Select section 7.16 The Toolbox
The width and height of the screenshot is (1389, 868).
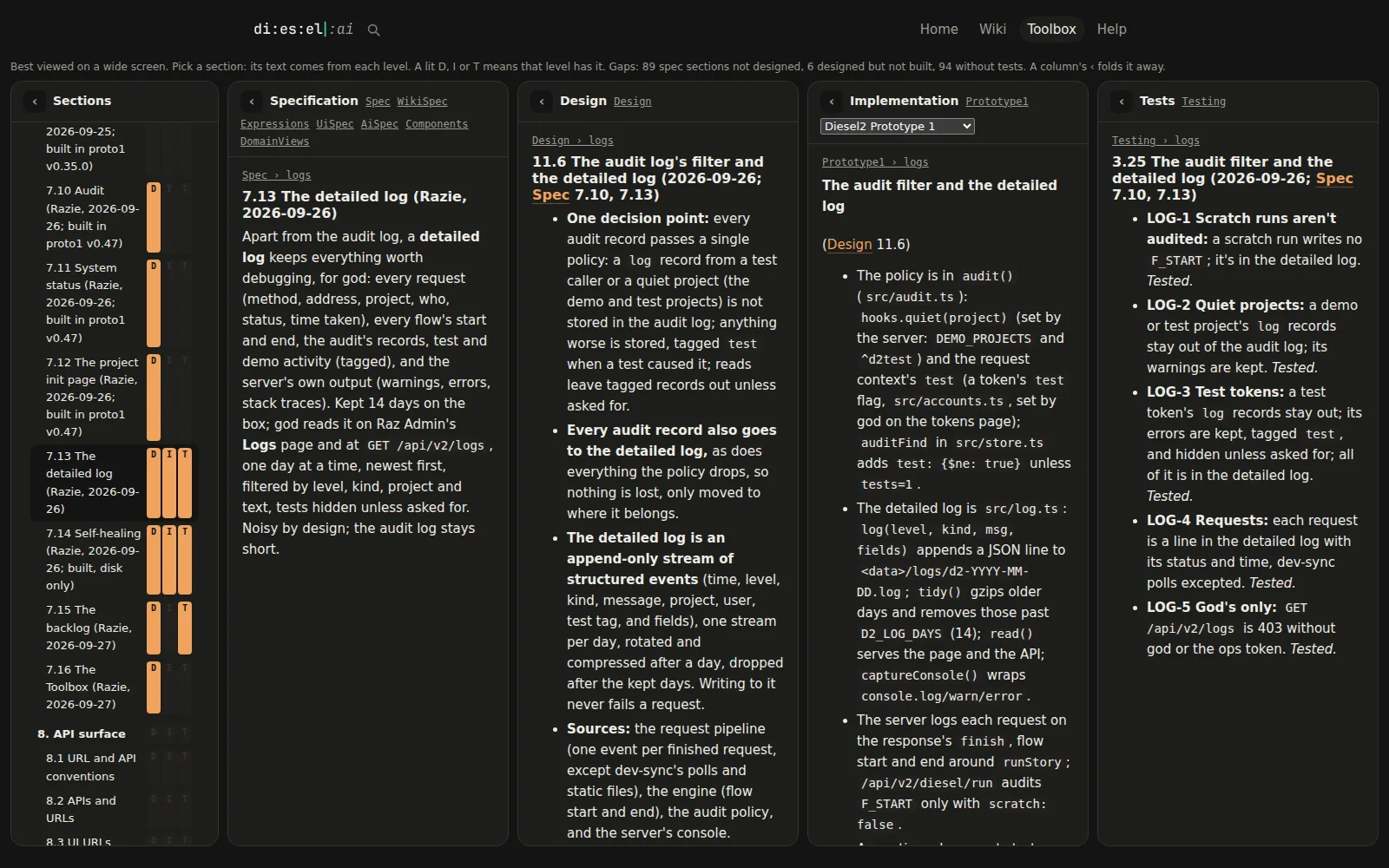(92, 687)
